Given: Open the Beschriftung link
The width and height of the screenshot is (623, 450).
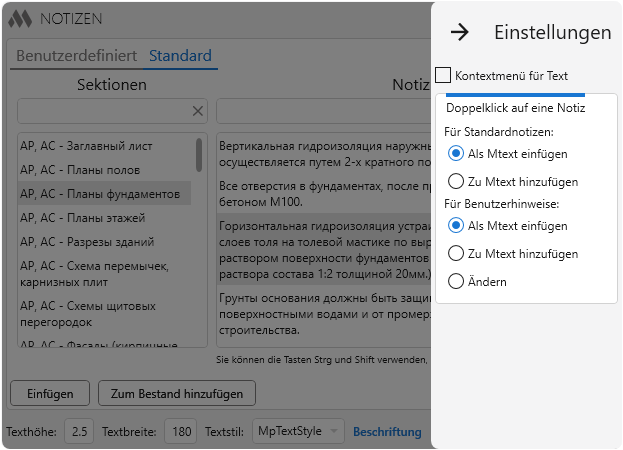Looking at the screenshot, I should click(387, 432).
